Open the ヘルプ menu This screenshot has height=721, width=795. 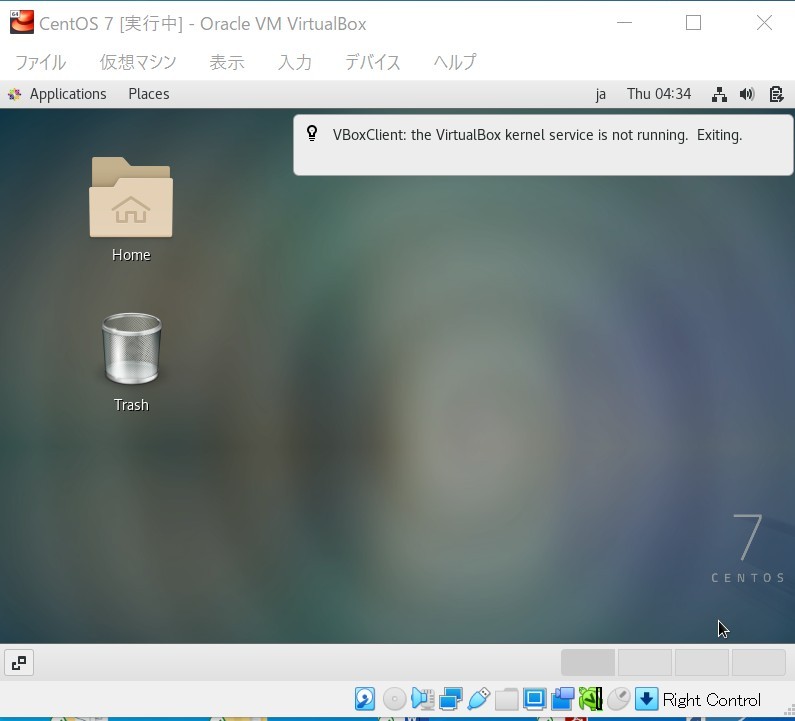coord(455,62)
